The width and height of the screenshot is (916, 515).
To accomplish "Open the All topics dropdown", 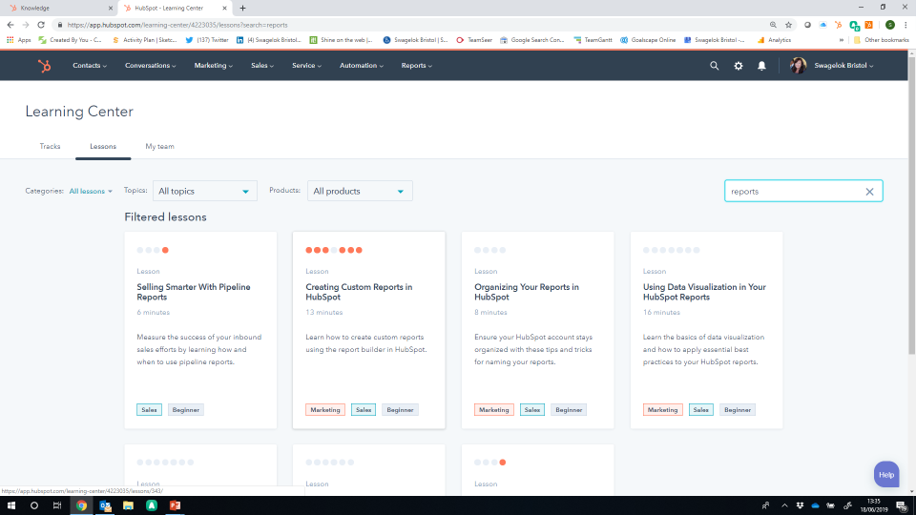I will 205,191.
